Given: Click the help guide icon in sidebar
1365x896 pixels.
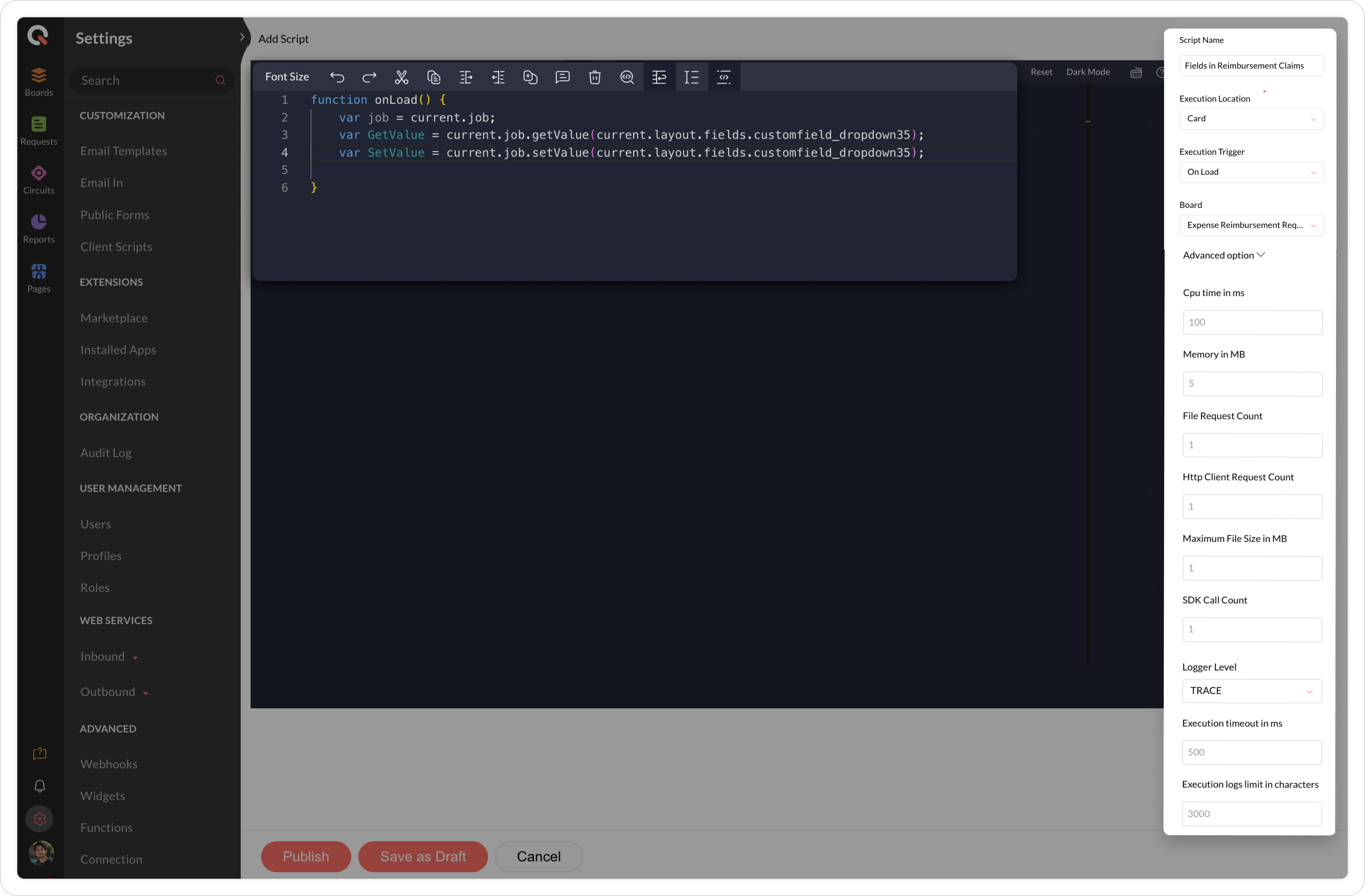Looking at the screenshot, I should [40, 754].
